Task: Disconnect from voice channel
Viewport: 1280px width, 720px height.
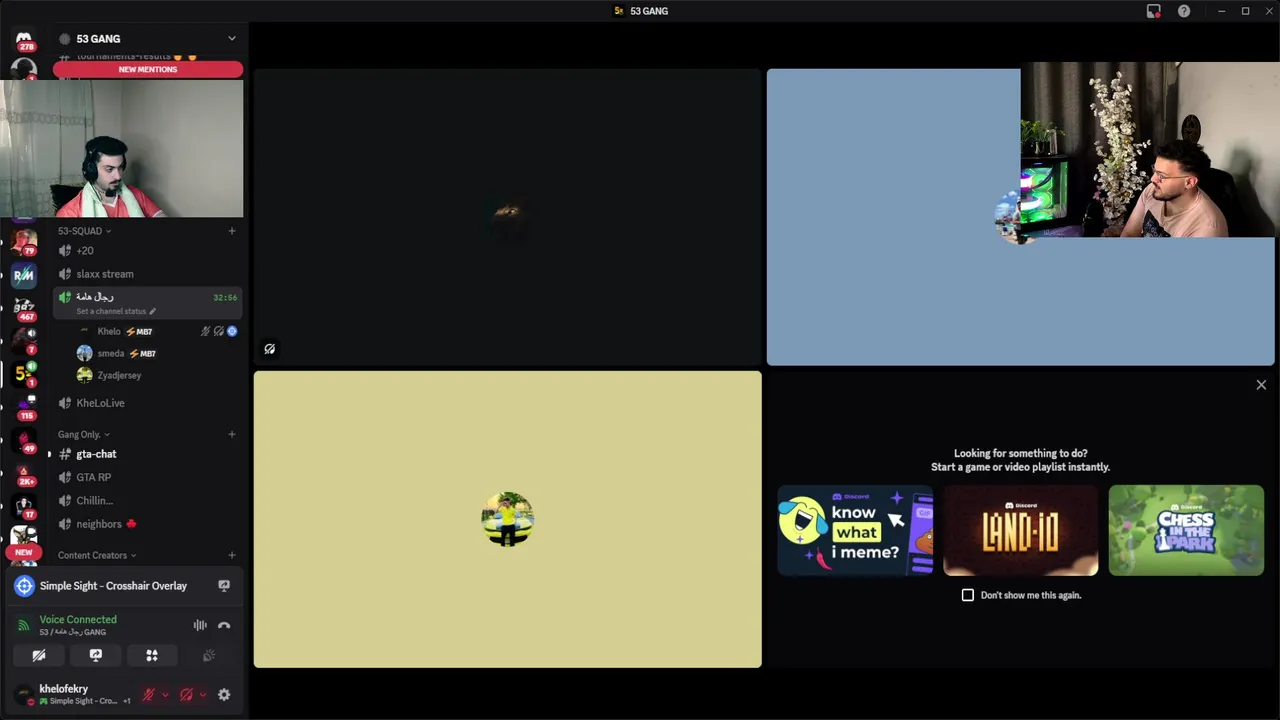Action: (x=224, y=625)
